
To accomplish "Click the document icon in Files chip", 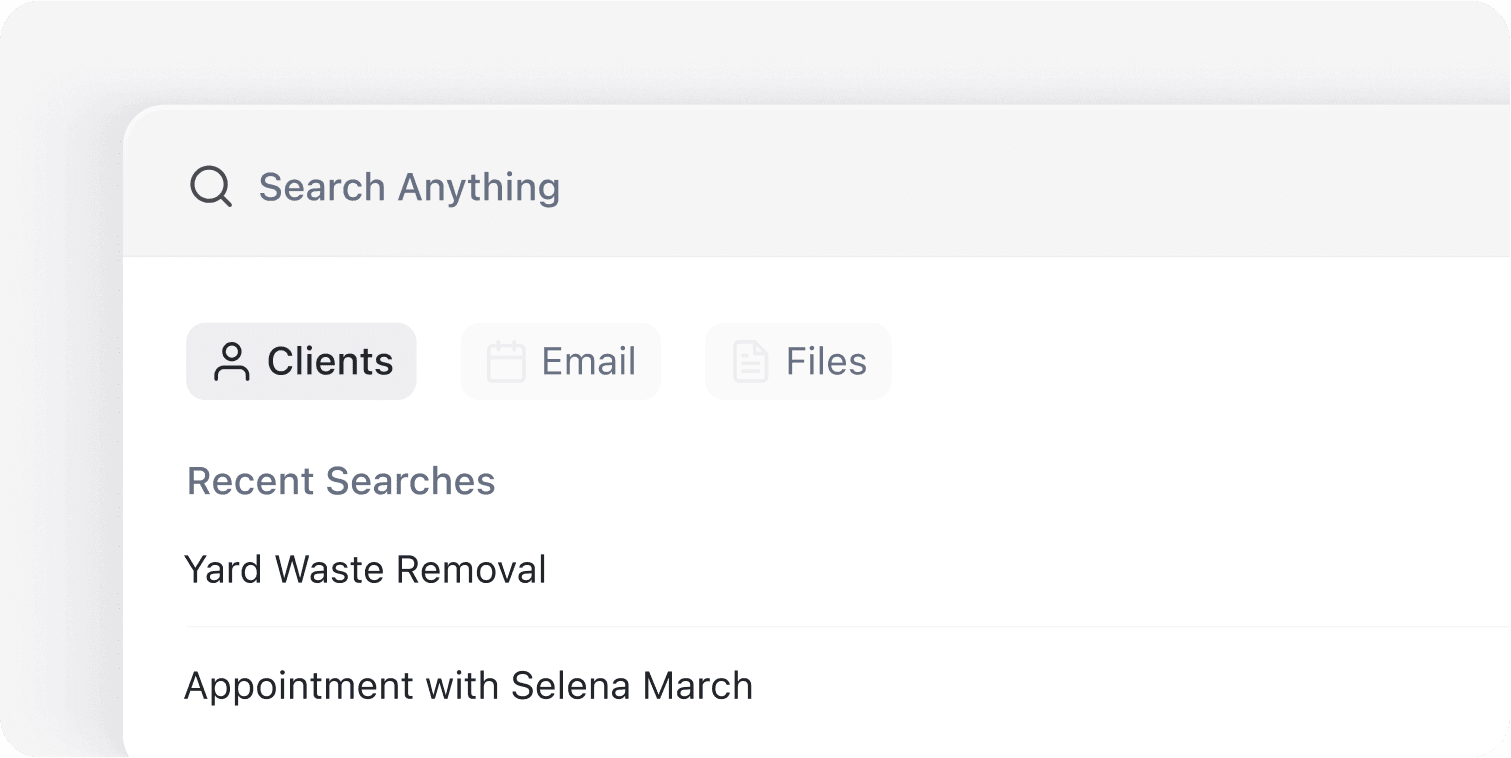I will click(x=750, y=362).
